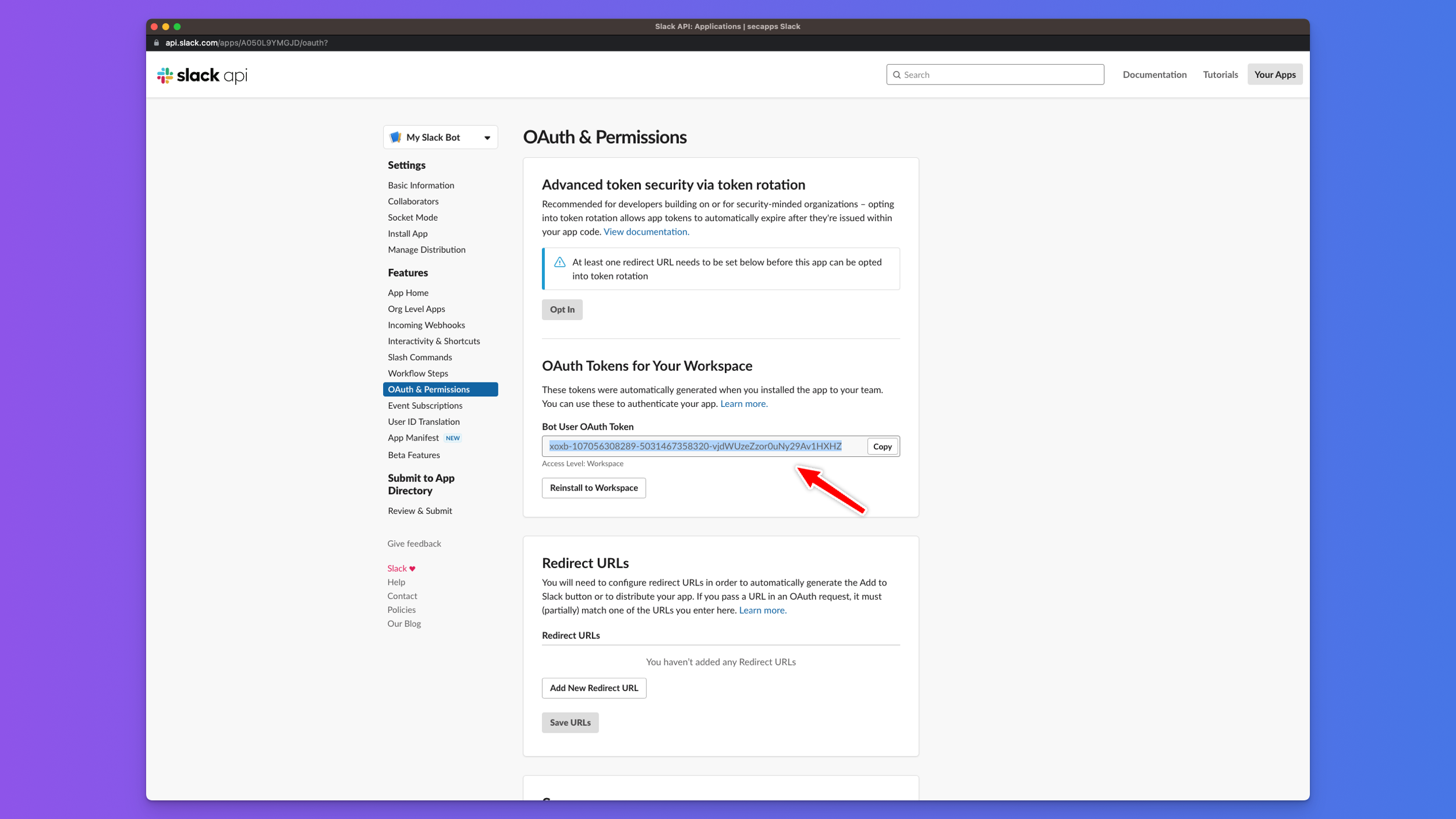
Task: Expand the My Slack Bot app dropdown
Action: pyautogui.click(x=487, y=138)
